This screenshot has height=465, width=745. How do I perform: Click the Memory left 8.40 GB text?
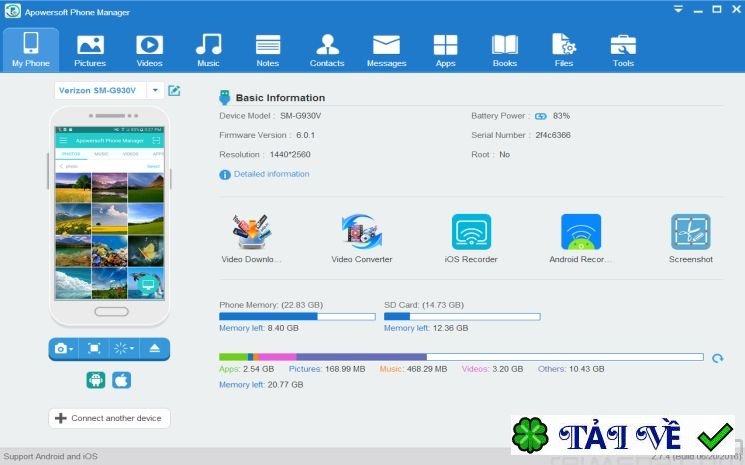(x=258, y=328)
